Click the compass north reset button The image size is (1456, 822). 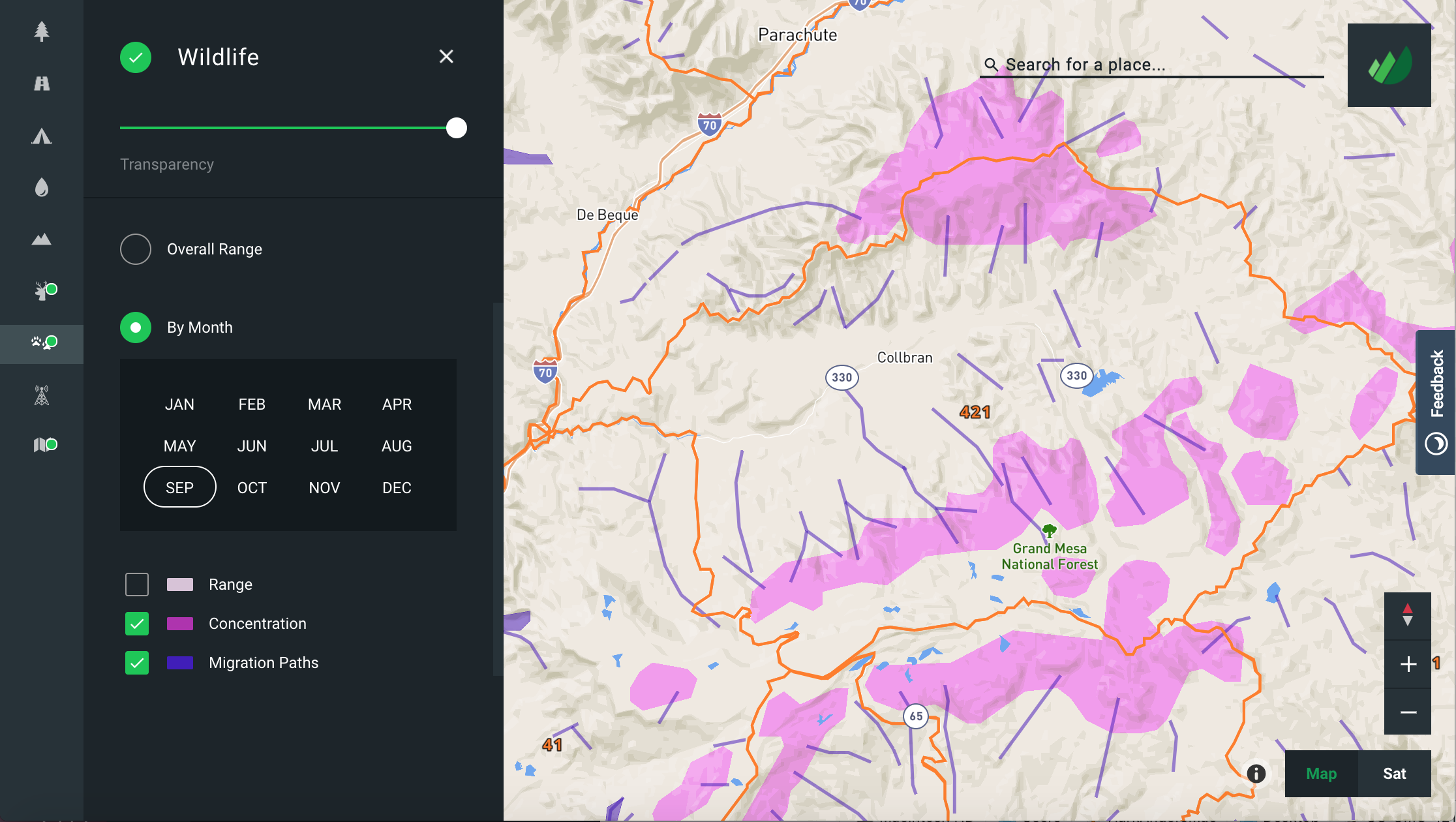(1408, 615)
